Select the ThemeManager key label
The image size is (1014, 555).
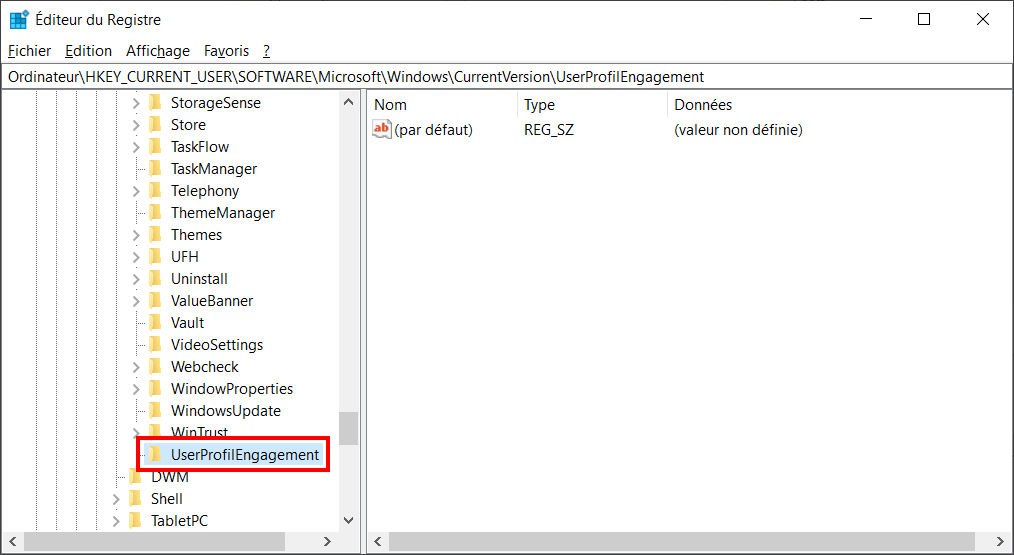(x=222, y=213)
